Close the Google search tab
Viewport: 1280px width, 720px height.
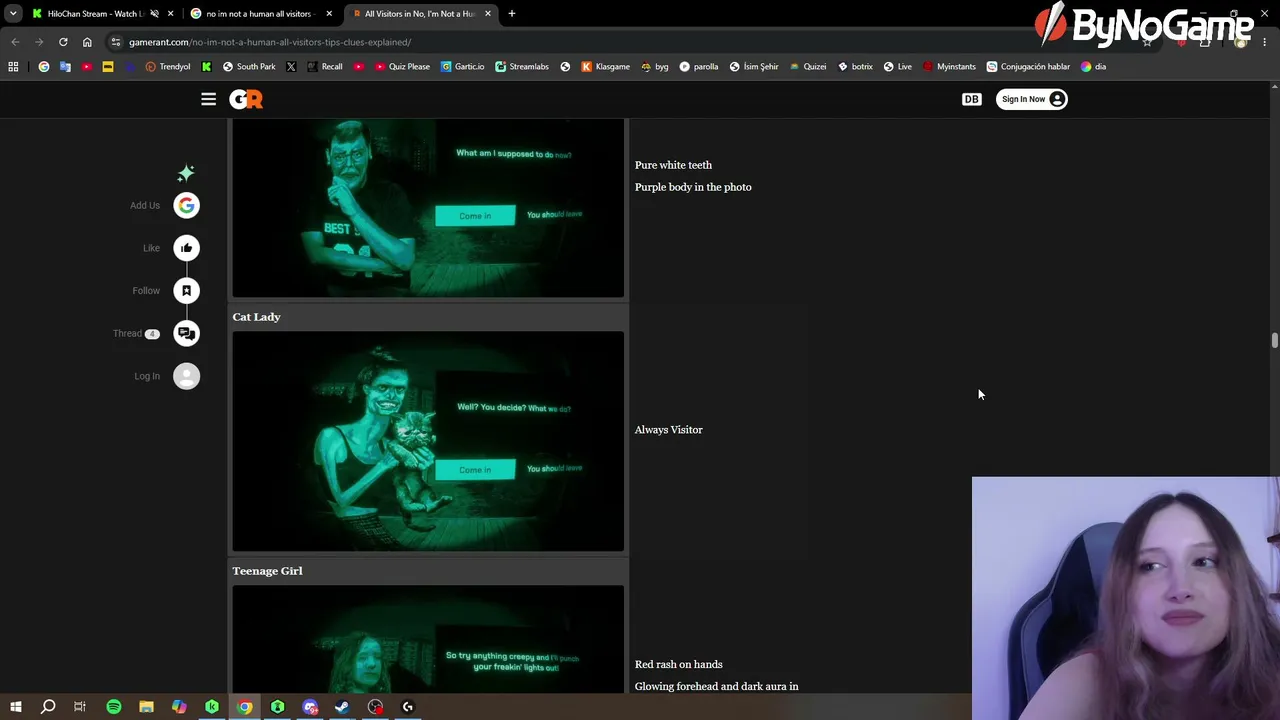(x=329, y=14)
